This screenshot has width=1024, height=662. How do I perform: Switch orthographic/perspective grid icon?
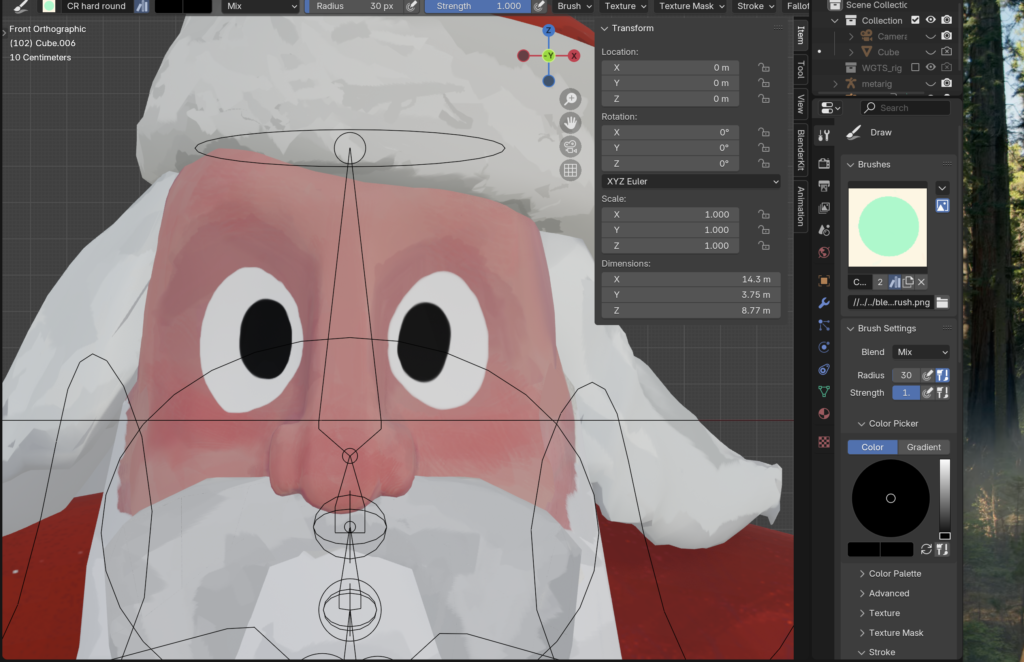coord(570,170)
